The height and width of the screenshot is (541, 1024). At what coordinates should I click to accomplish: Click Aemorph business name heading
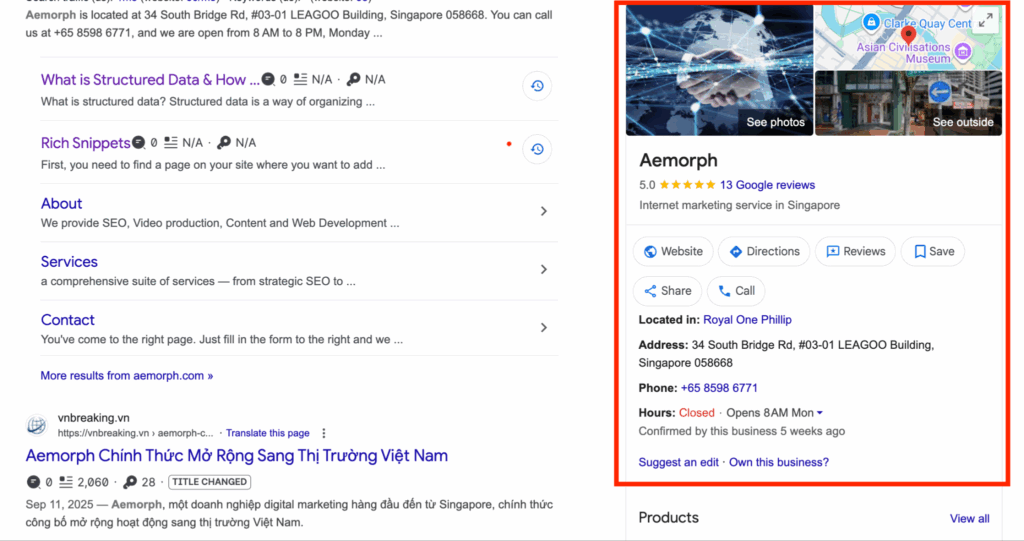point(678,160)
